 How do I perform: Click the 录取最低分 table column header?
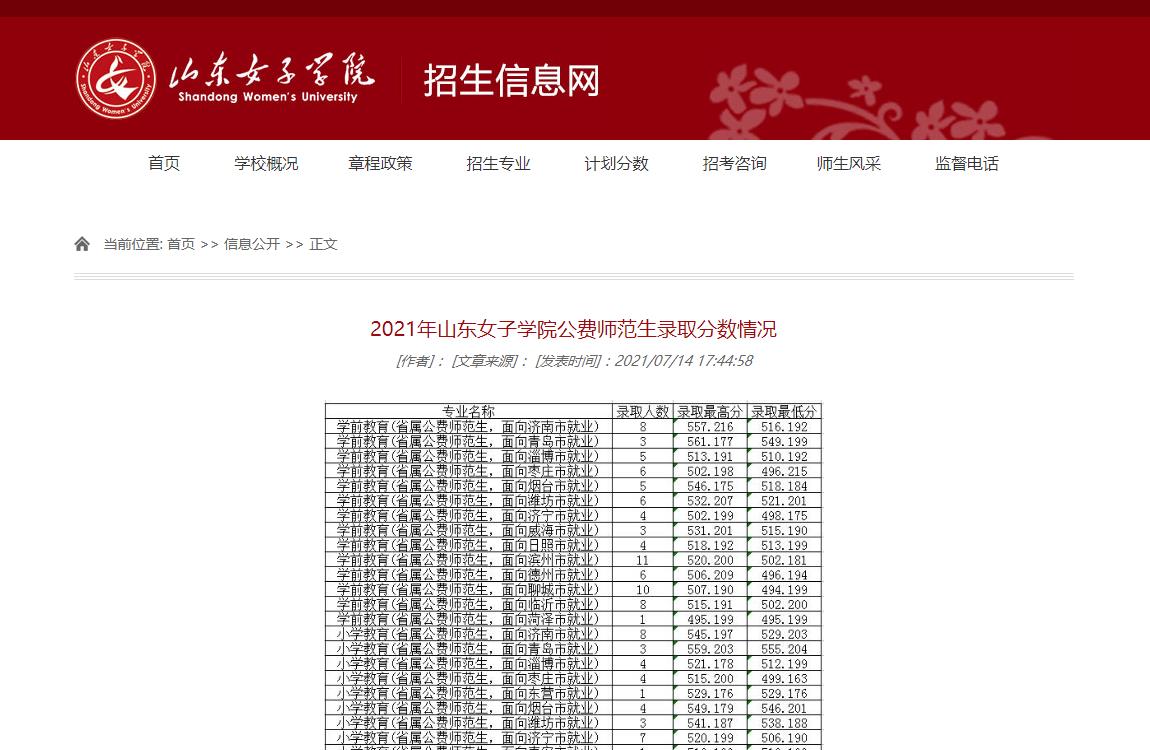pyautogui.click(x=784, y=411)
